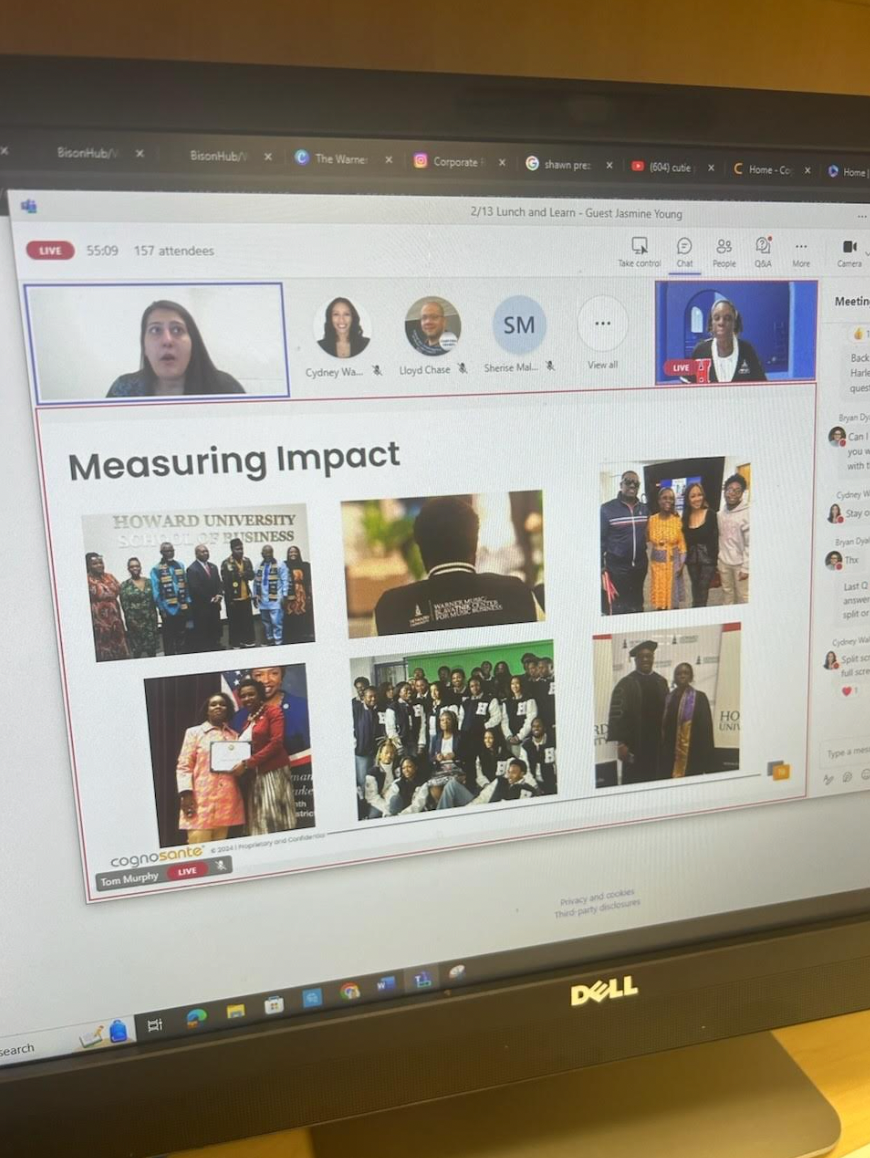
Task: Switch to 'Home - Co' browser tab
Action: coord(767,169)
